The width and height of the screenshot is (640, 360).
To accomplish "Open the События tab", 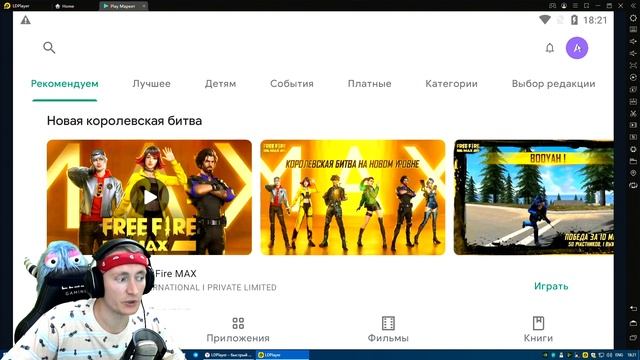I will [x=292, y=84].
